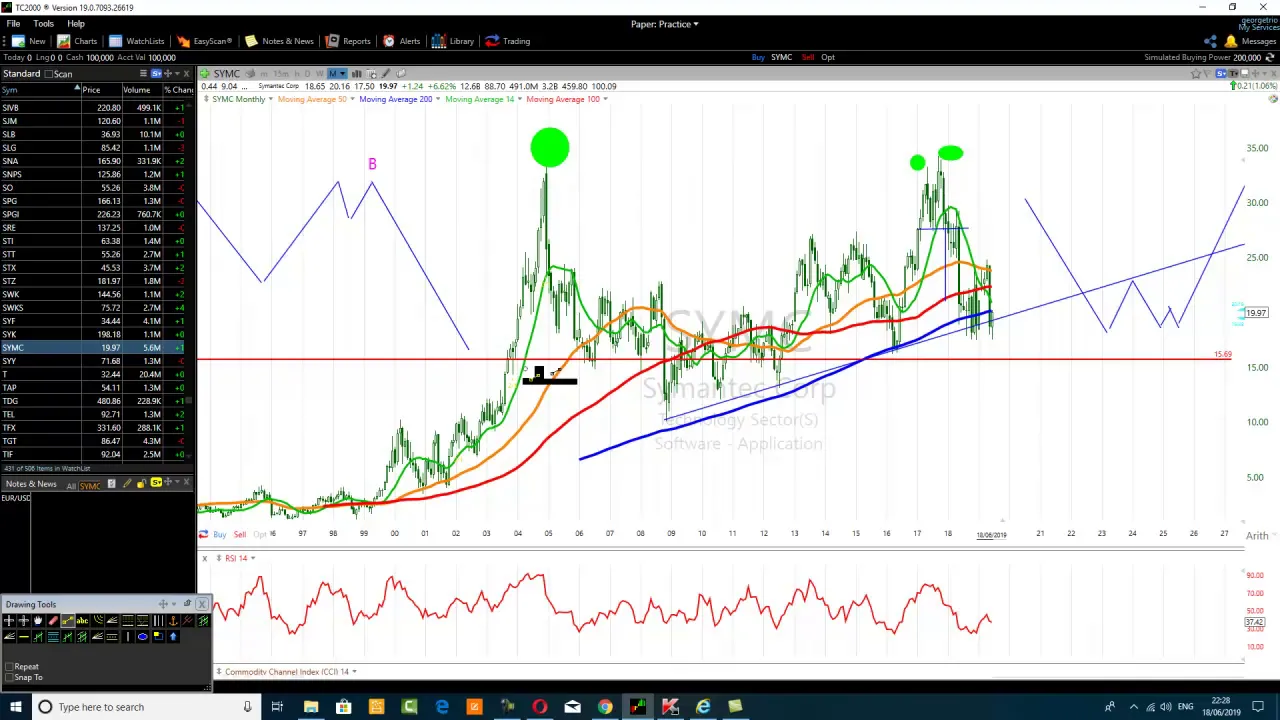Click the Buy button in order bar

[x=758, y=57]
